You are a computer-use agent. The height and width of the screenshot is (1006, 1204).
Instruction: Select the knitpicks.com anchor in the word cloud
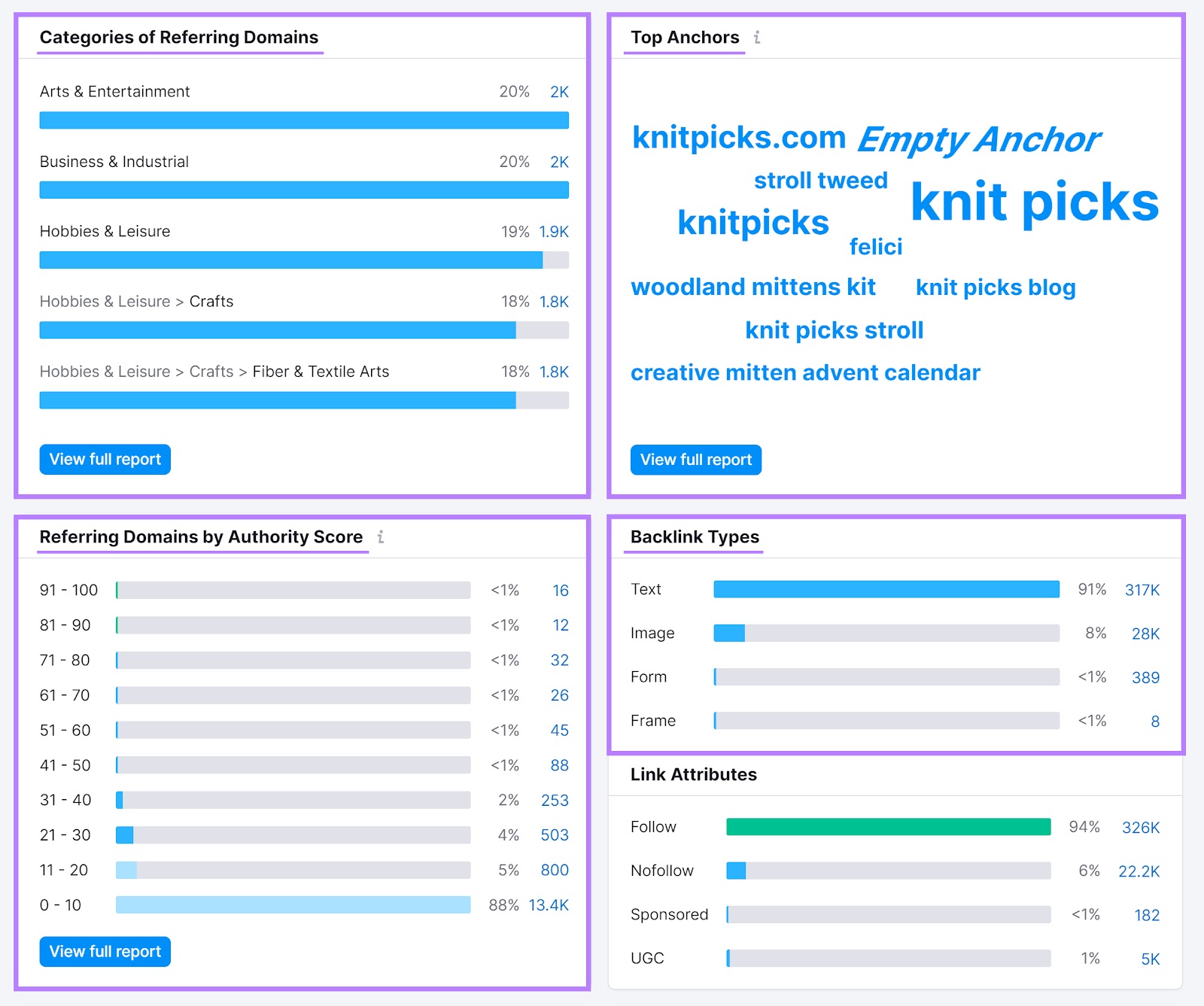coord(740,137)
